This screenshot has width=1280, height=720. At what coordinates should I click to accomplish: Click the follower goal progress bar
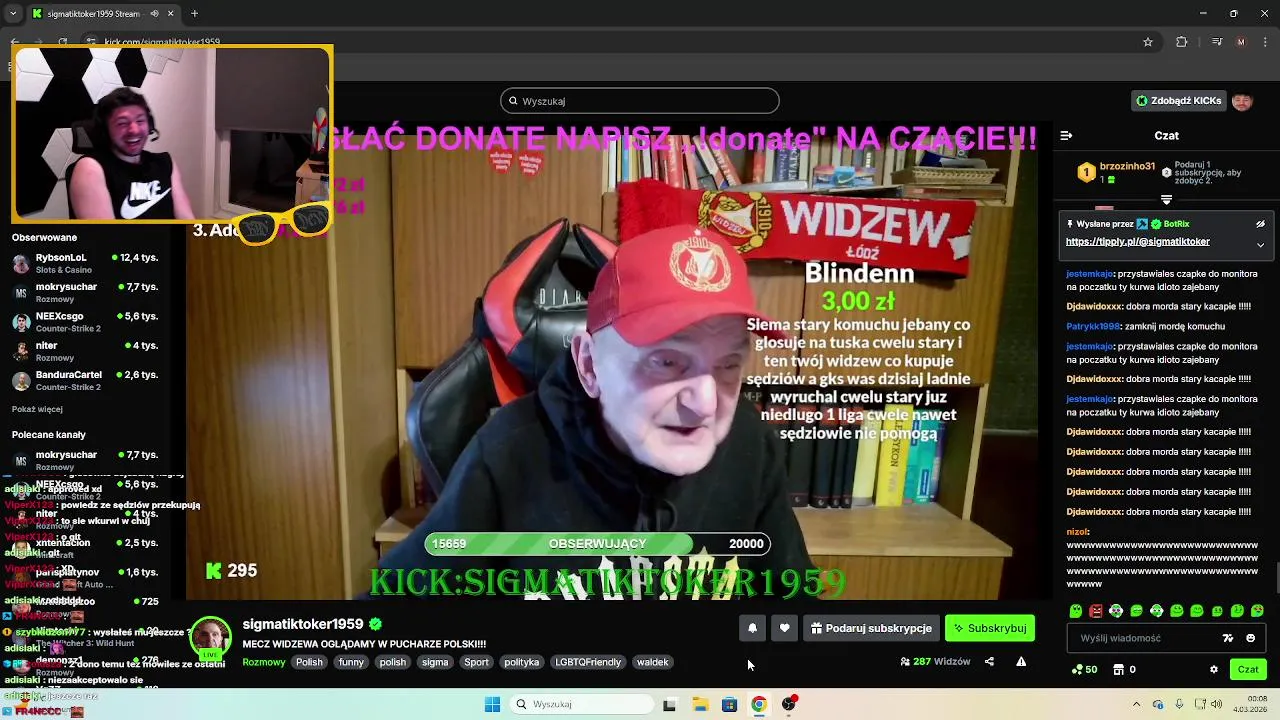[597, 543]
